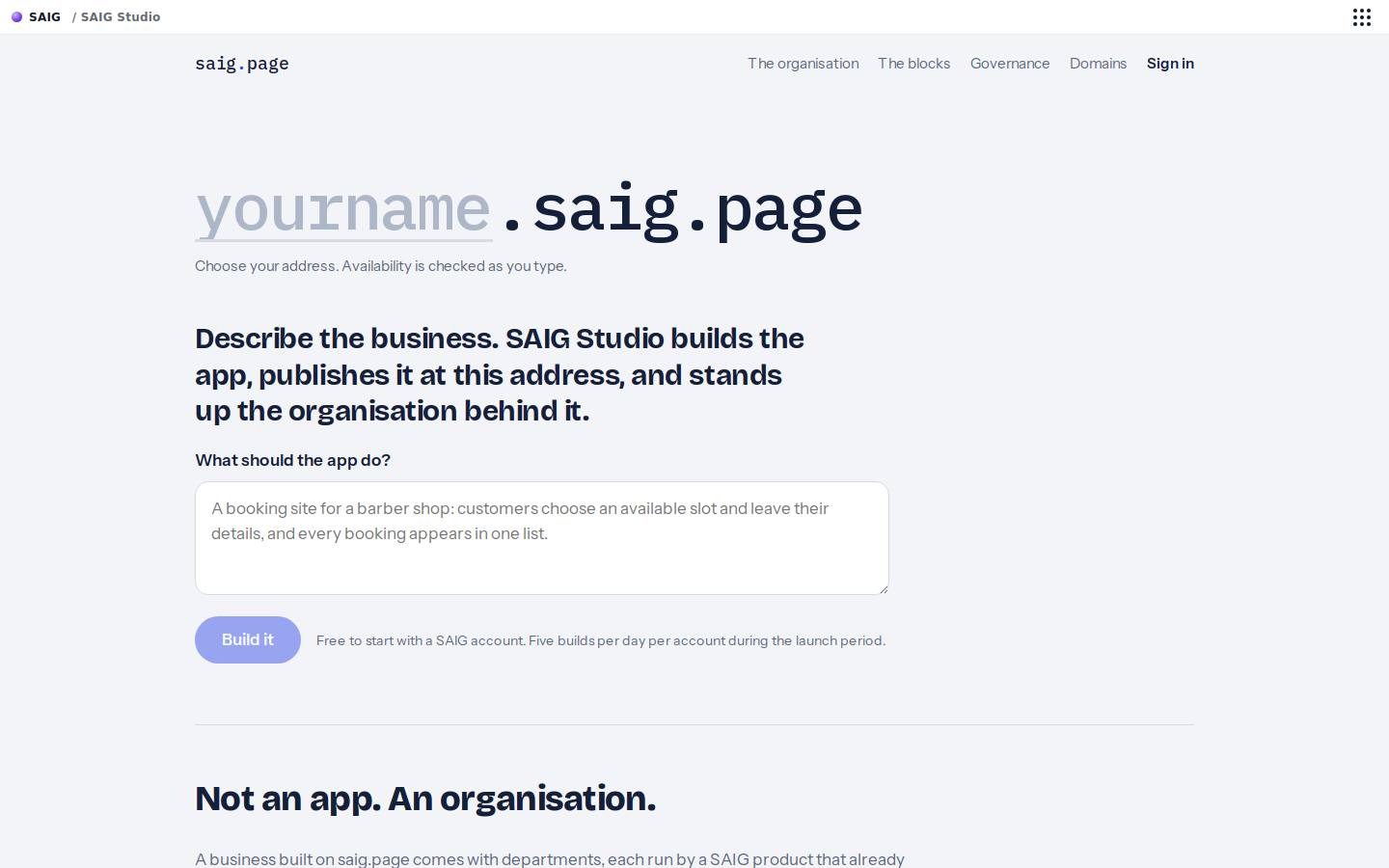Screen dimensions: 1389x868
Task: Open the Domains nav item
Action: (x=1098, y=64)
